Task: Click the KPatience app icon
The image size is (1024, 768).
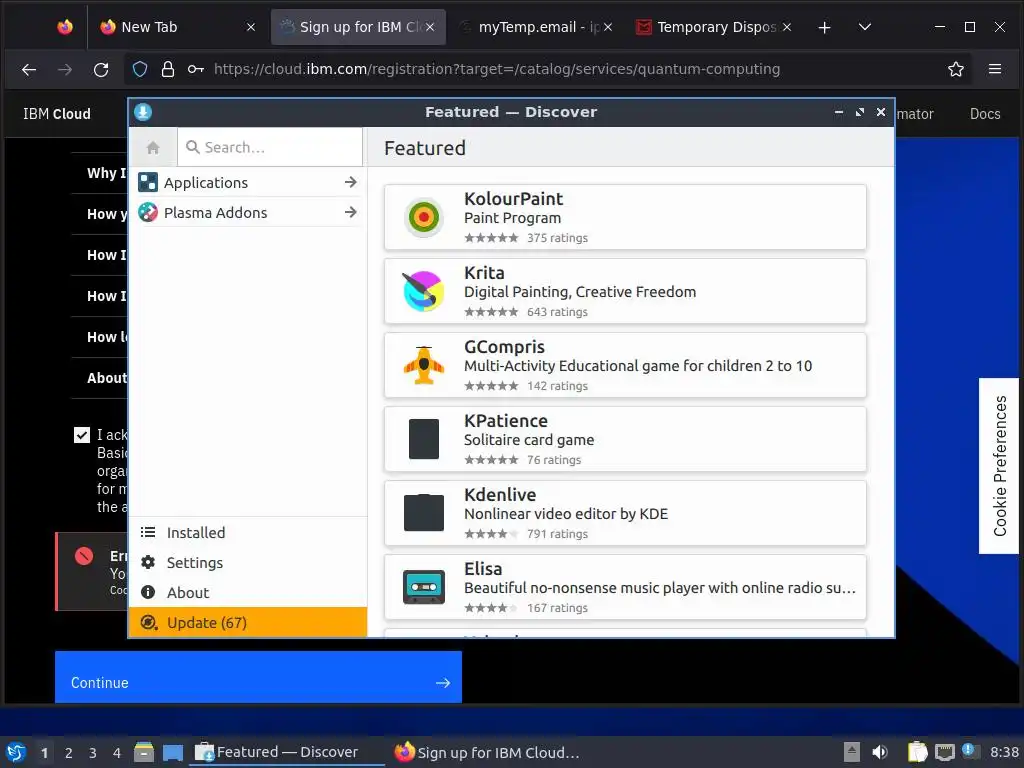Action: (x=424, y=439)
